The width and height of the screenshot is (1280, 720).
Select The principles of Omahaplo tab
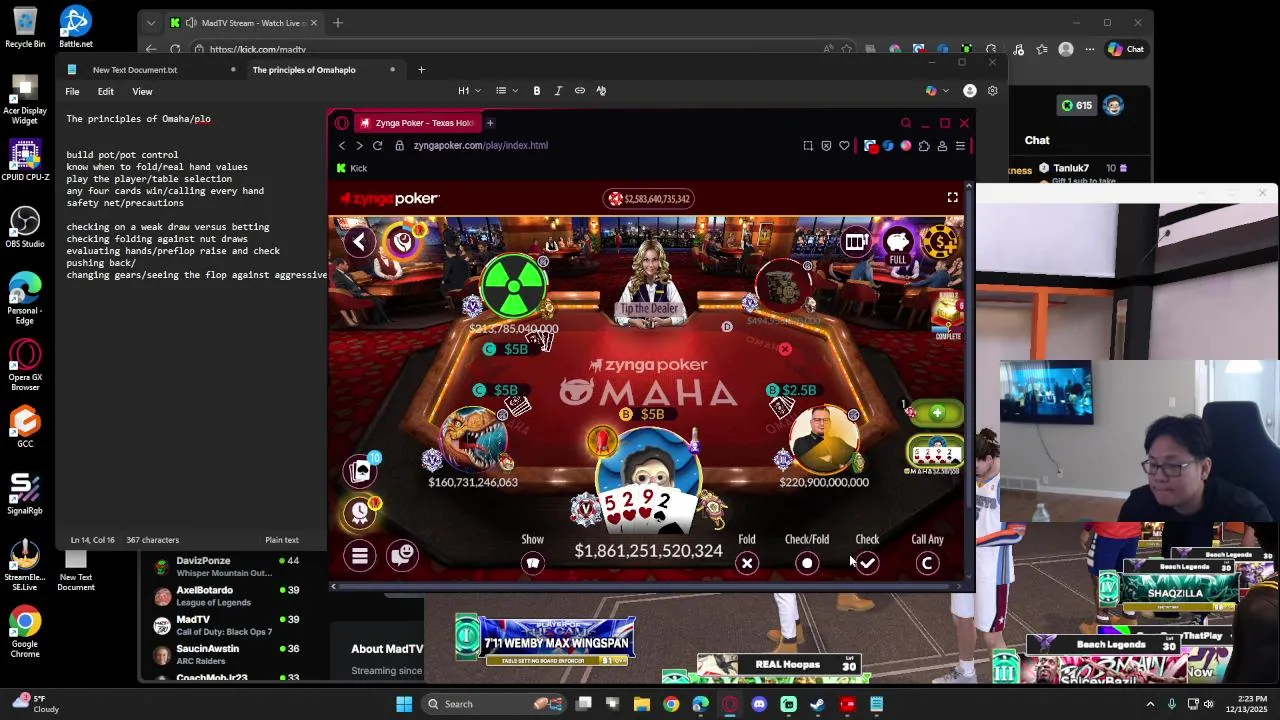pyautogui.click(x=303, y=70)
